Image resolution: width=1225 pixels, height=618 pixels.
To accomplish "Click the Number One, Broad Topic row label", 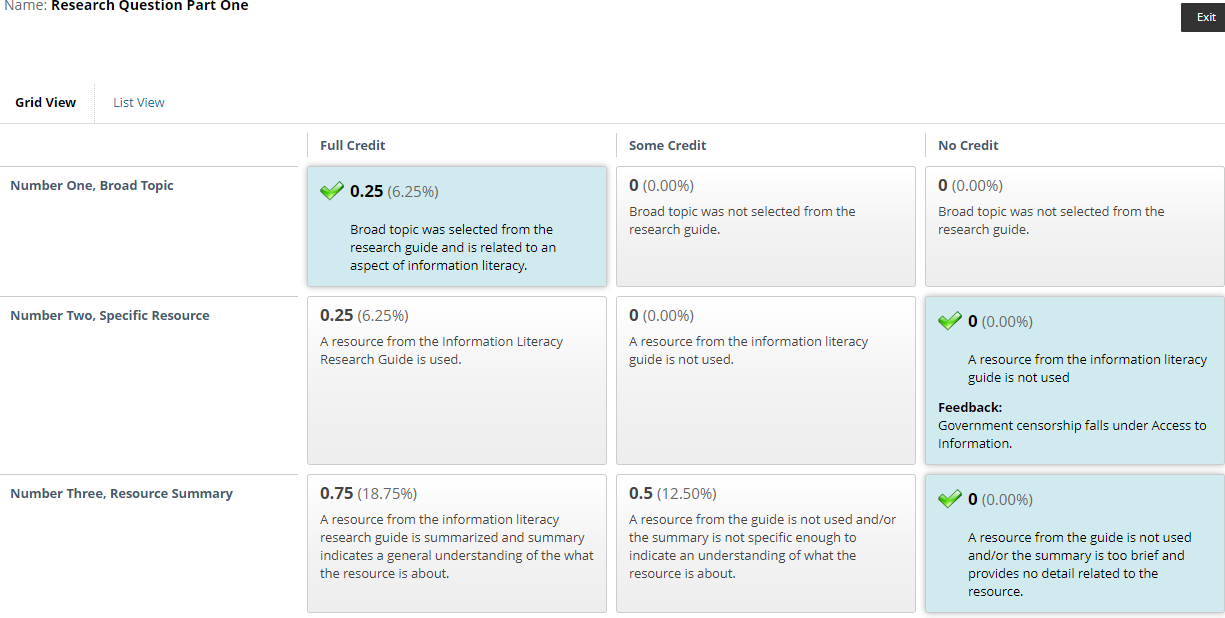I will (92, 185).
